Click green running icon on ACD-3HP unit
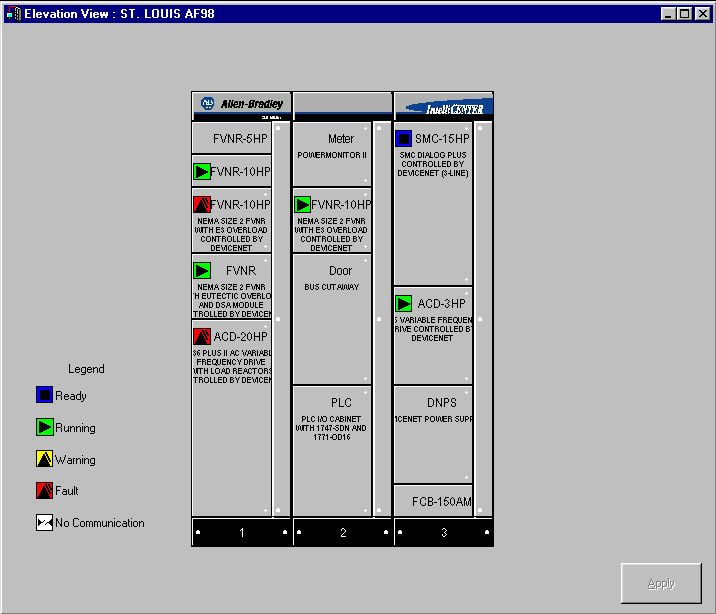 click(403, 303)
